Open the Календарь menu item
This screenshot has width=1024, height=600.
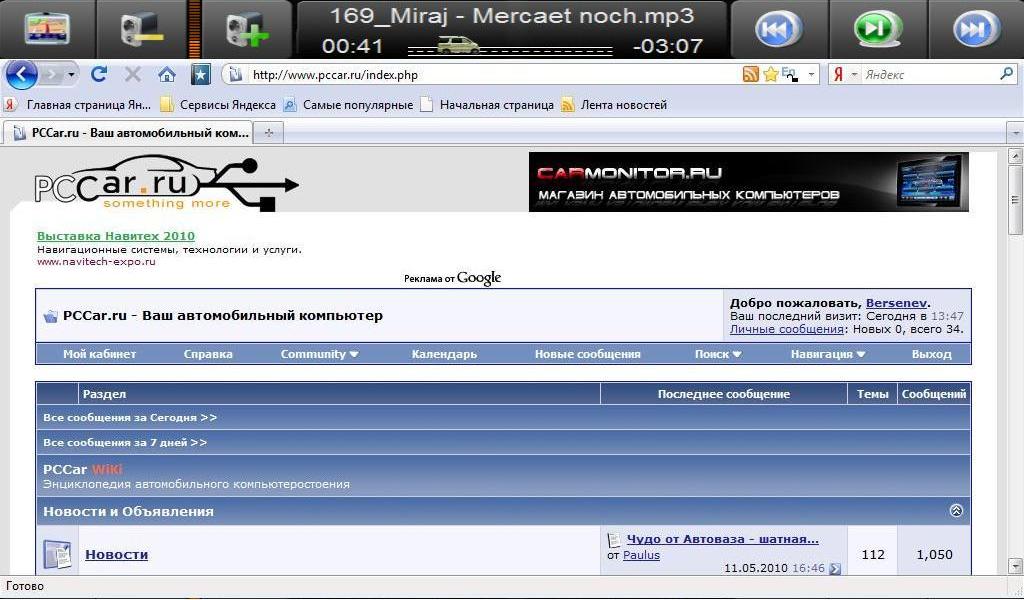click(444, 354)
